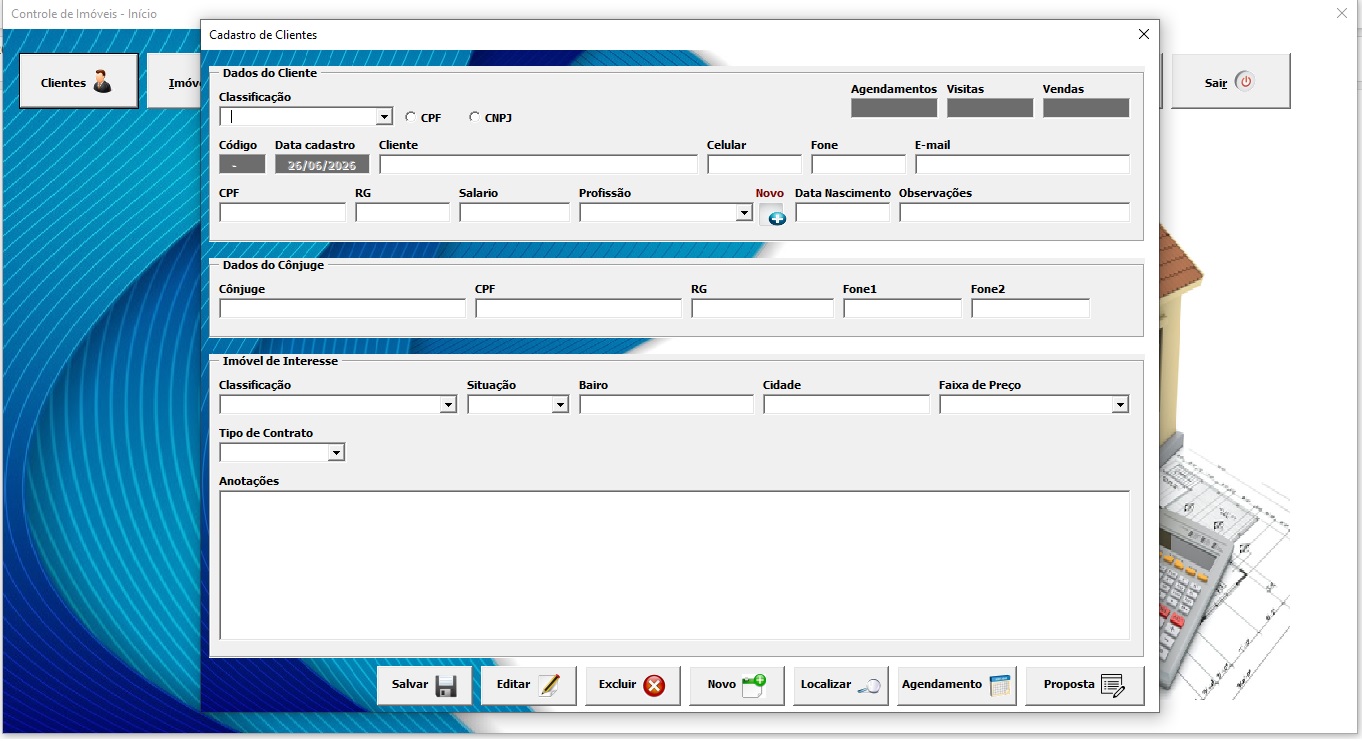The width and height of the screenshot is (1362, 741).
Task: Focus the Salario input field
Action: 514,212
